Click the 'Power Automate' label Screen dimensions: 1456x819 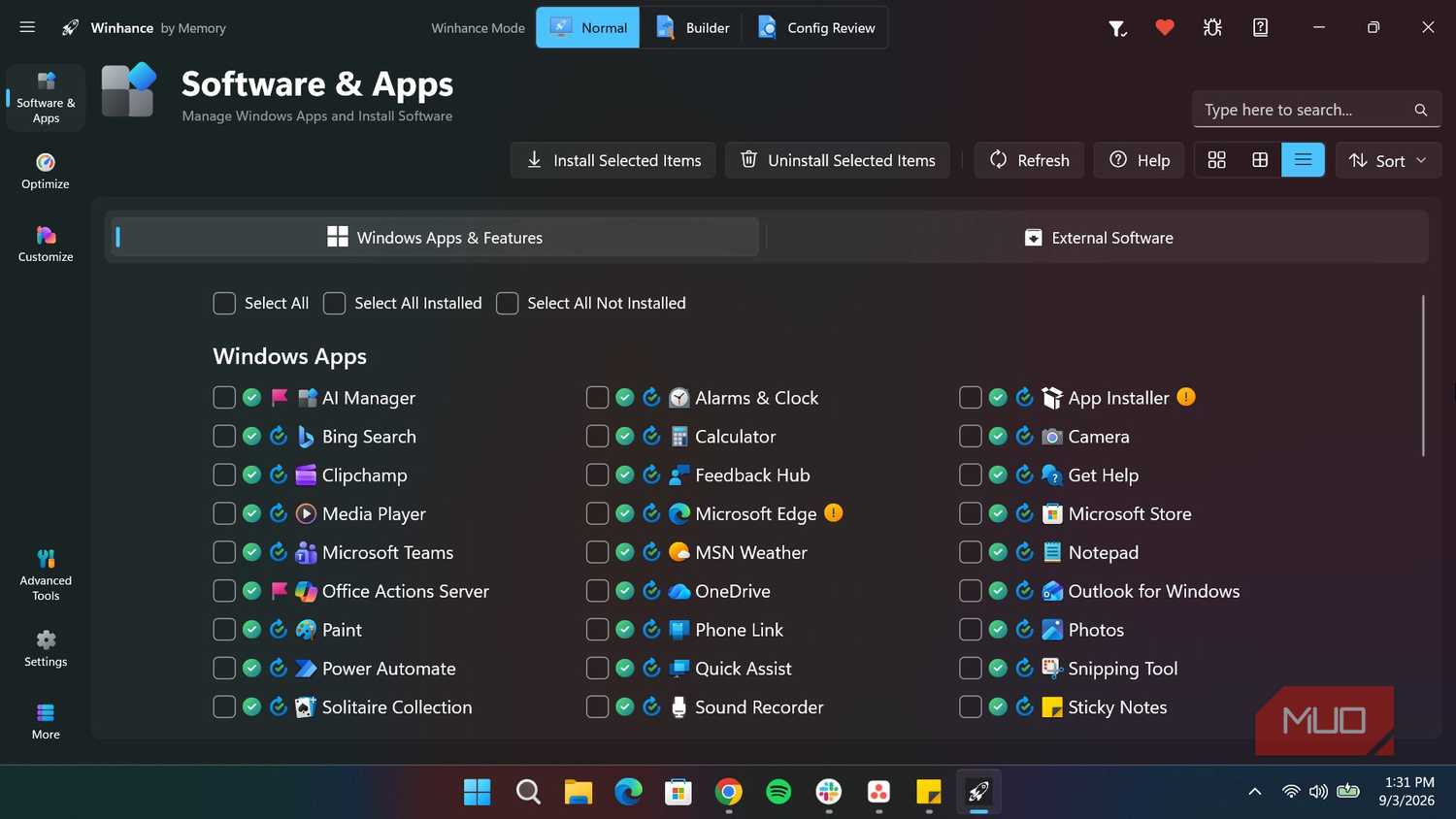coord(388,668)
